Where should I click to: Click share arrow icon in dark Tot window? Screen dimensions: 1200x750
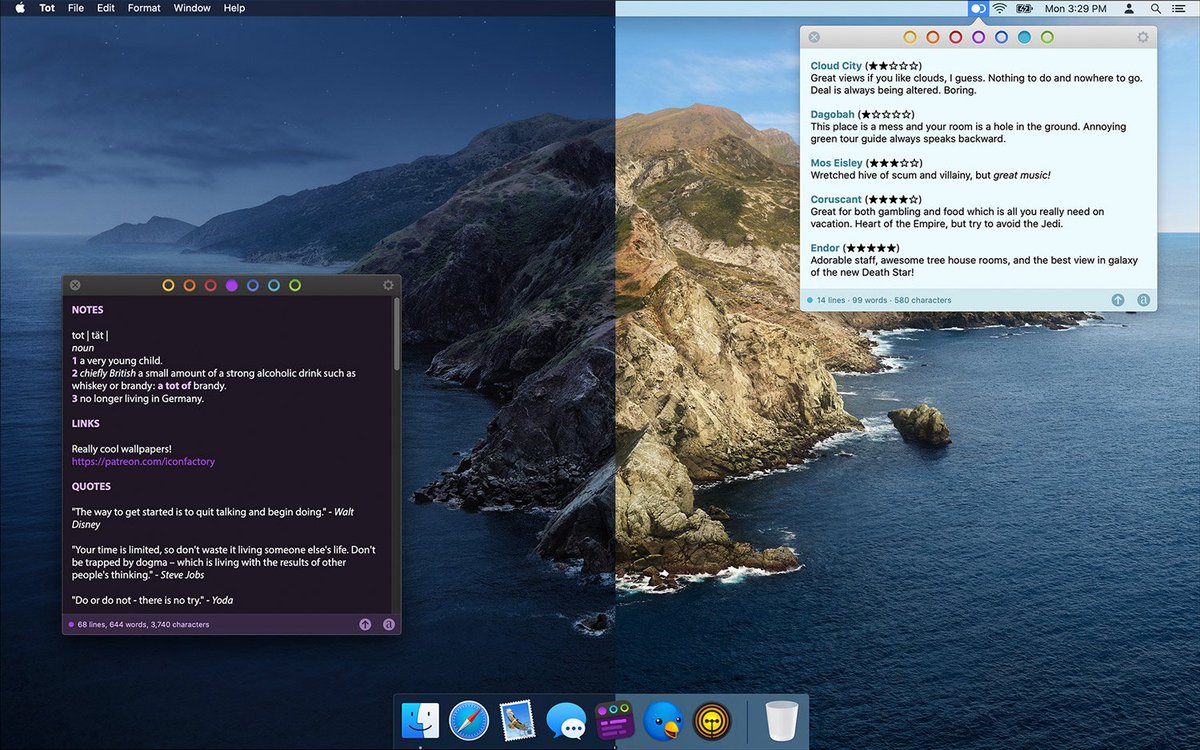365,624
